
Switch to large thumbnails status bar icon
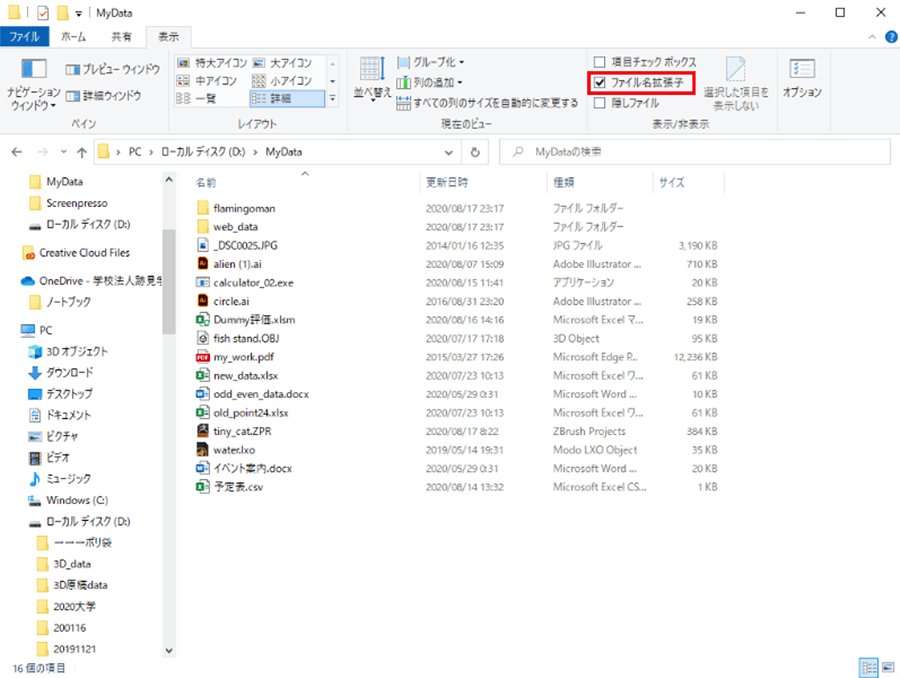tap(888, 668)
